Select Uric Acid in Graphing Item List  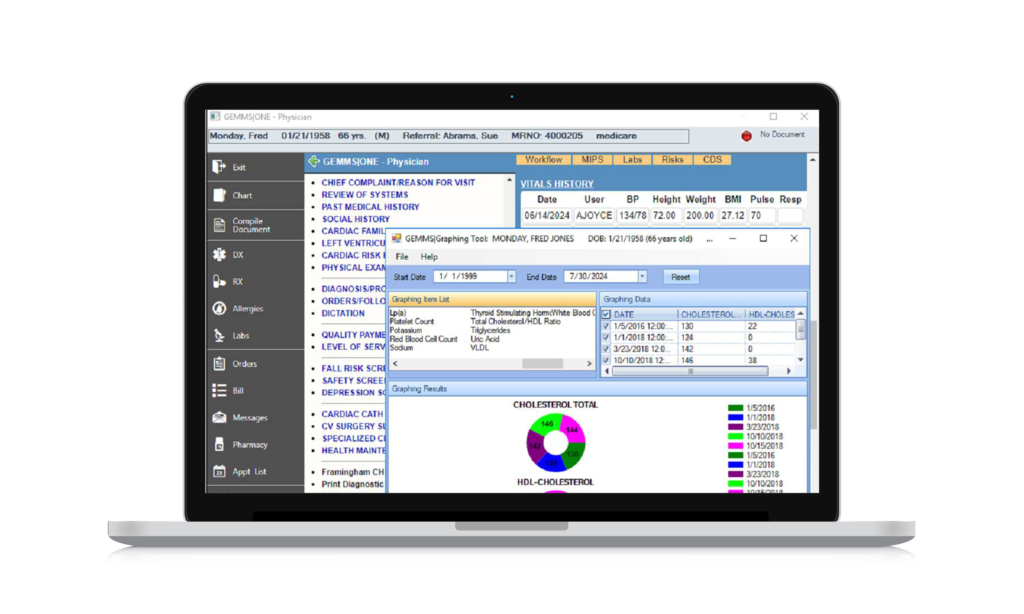[485, 339]
